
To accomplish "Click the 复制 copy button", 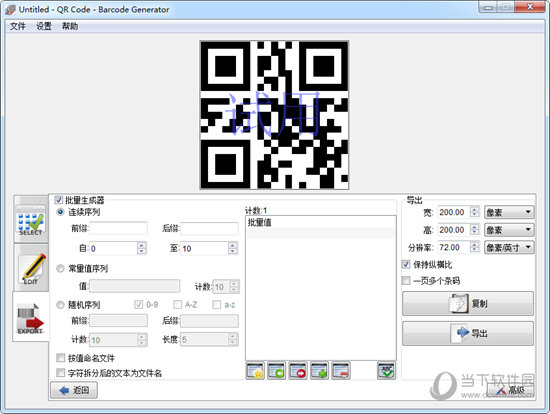I will click(x=468, y=303).
